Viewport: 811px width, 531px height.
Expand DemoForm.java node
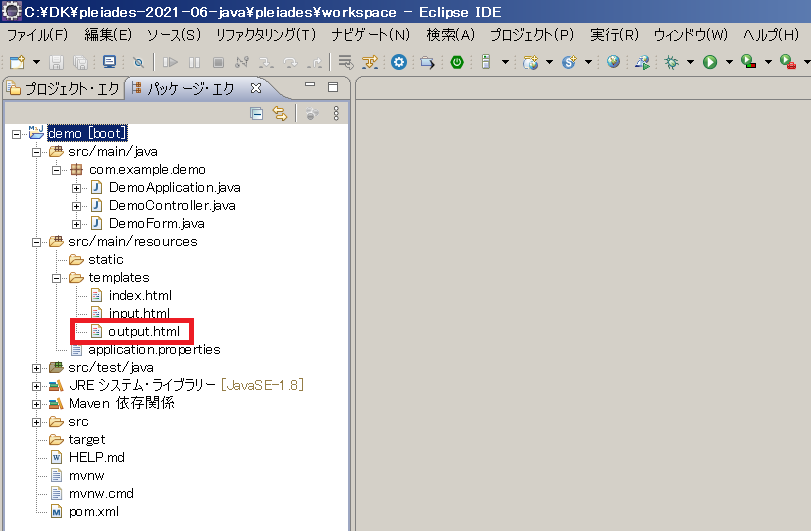click(77, 224)
